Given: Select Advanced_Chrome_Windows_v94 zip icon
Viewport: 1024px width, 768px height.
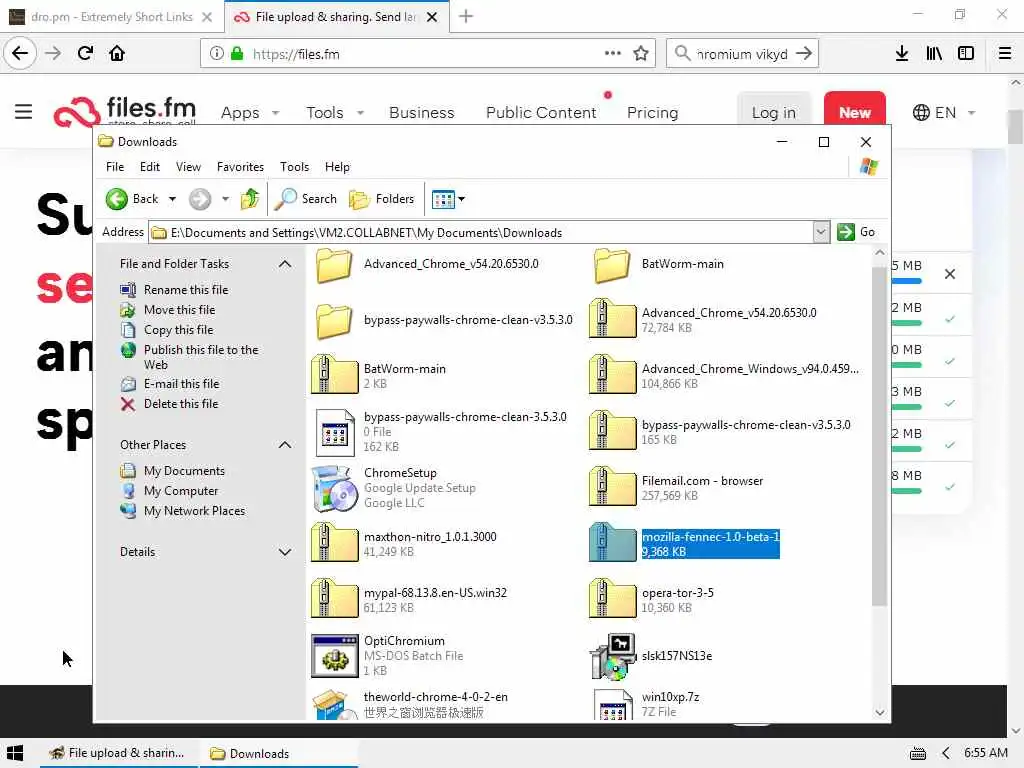Looking at the screenshot, I should coord(612,374).
